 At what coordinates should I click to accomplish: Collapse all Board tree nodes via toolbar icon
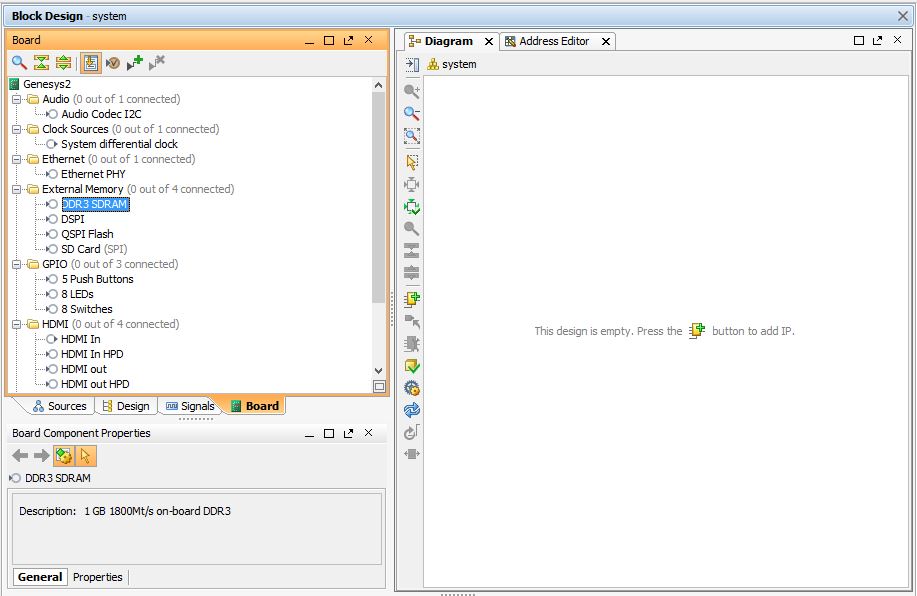point(41,62)
